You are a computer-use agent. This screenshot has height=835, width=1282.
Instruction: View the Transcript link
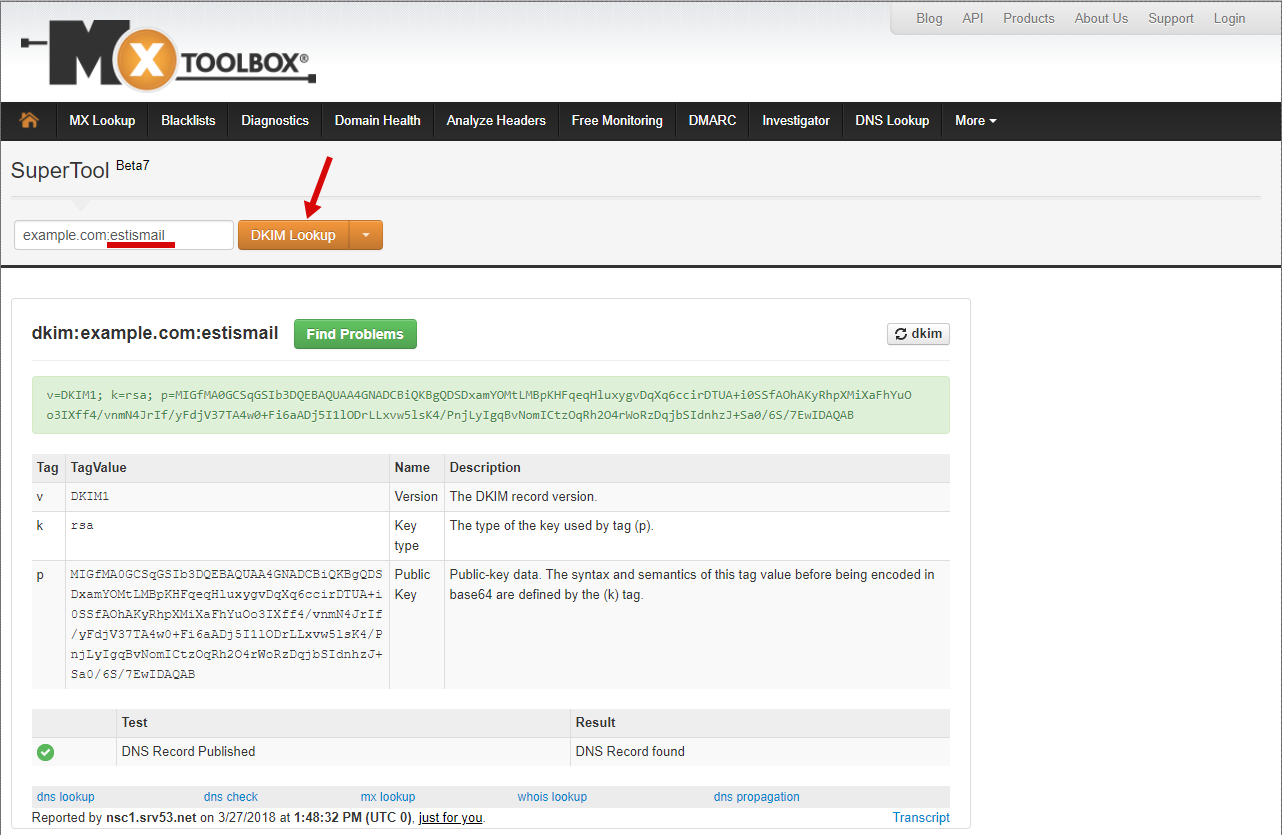click(x=920, y=817)
